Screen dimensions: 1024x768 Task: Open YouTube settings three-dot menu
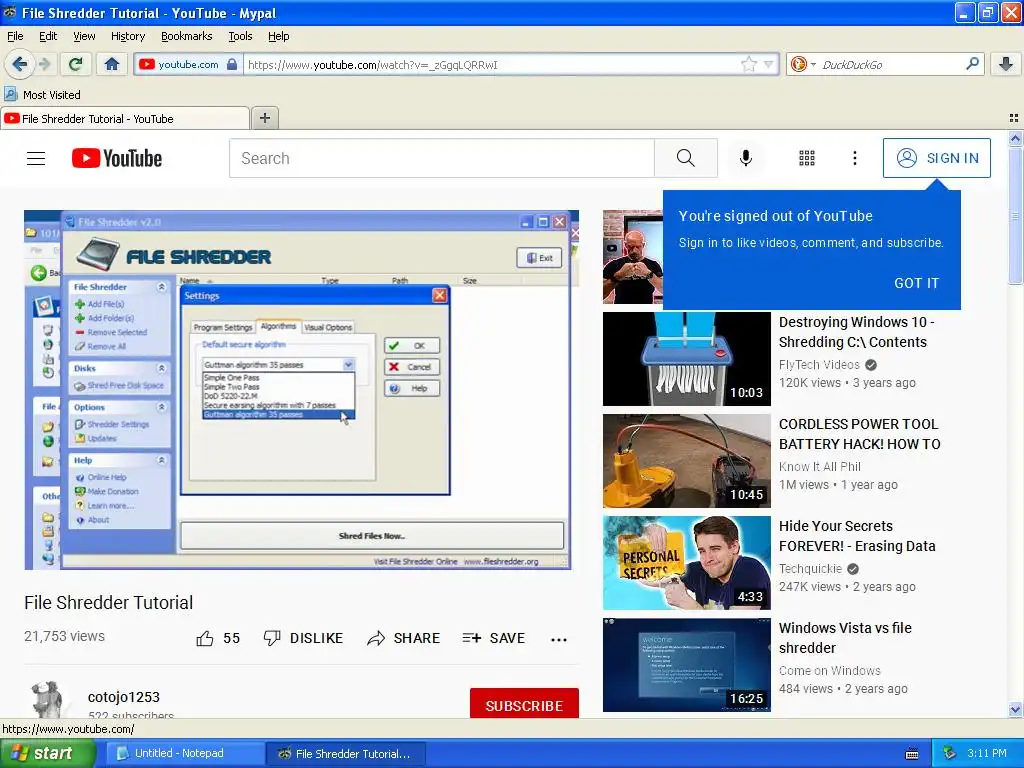click(854, 158)
